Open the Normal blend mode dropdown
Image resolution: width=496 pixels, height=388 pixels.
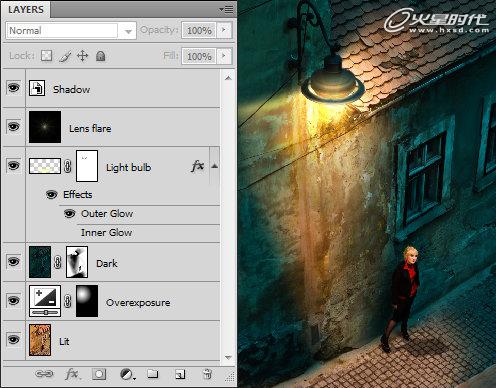click(71, 31)
